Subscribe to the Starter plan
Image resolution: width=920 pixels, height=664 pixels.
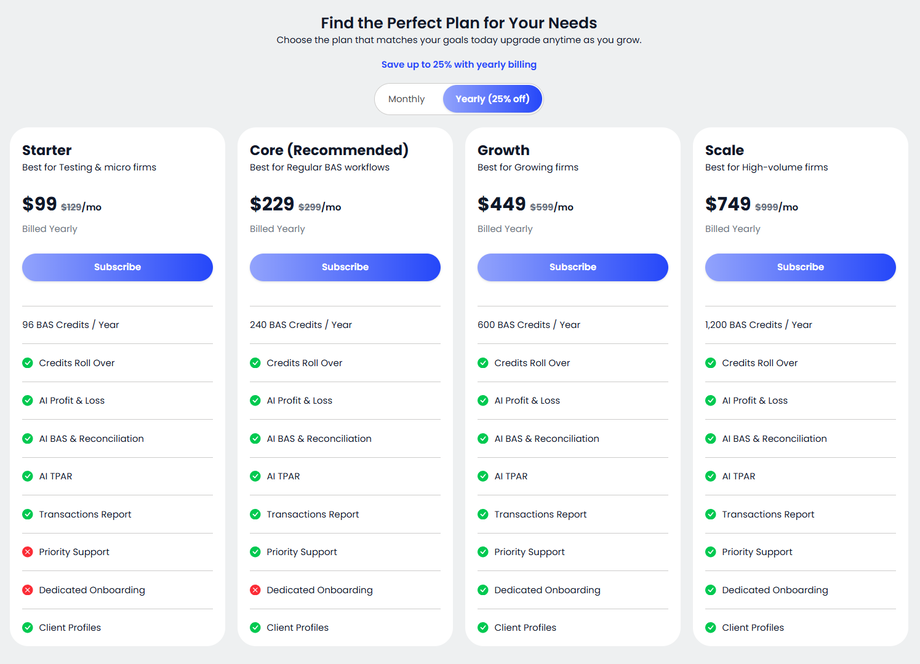click(x=117, y=267)
